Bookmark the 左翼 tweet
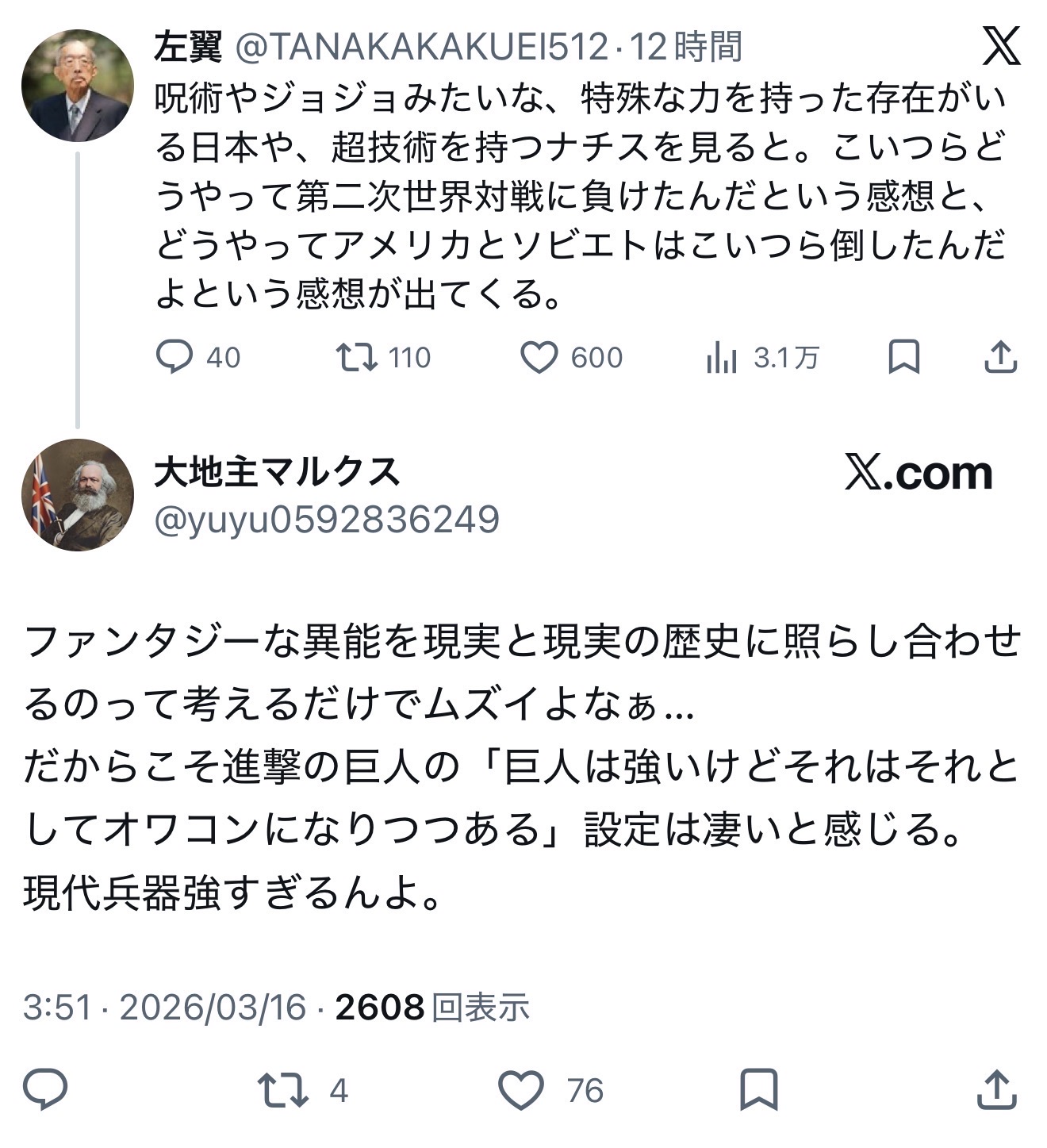Viewport: 1047px width, 1148px height. 904,356
